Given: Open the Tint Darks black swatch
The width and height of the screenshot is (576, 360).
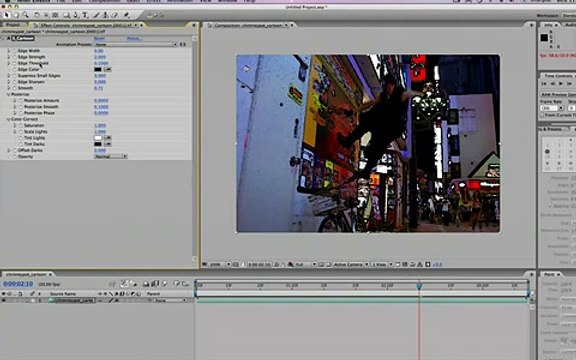Looking at the screenshot, I should pos(98,144).
